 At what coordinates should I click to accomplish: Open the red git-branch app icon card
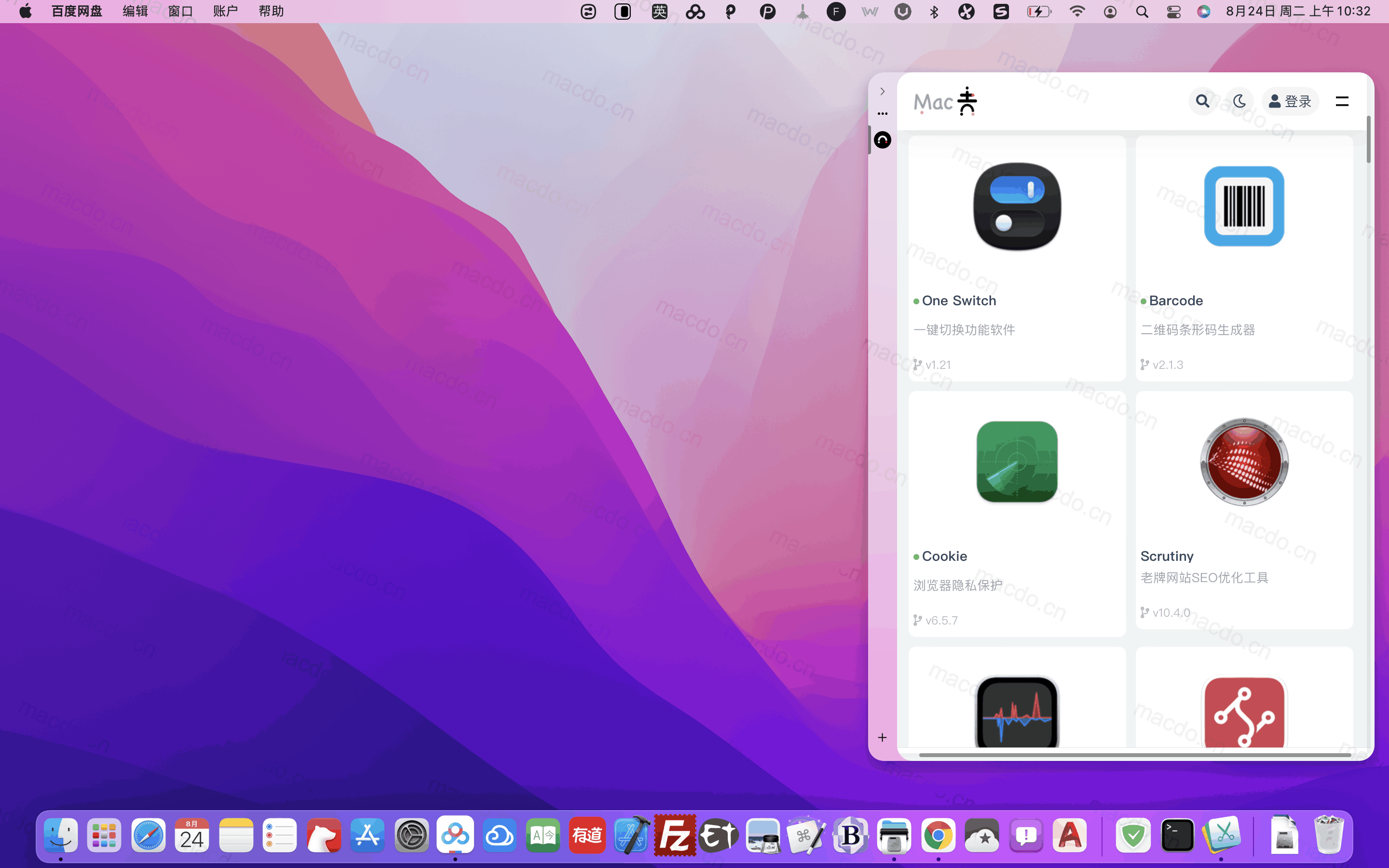tap(1244, 712)
